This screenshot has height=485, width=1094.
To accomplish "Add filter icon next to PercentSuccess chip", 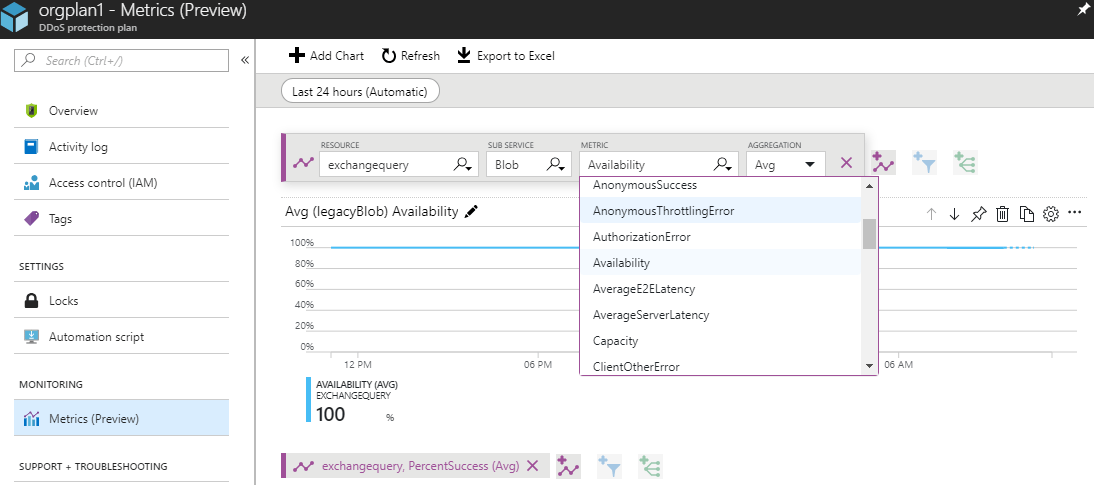I will pyautogui.click(x=609, y=466).
